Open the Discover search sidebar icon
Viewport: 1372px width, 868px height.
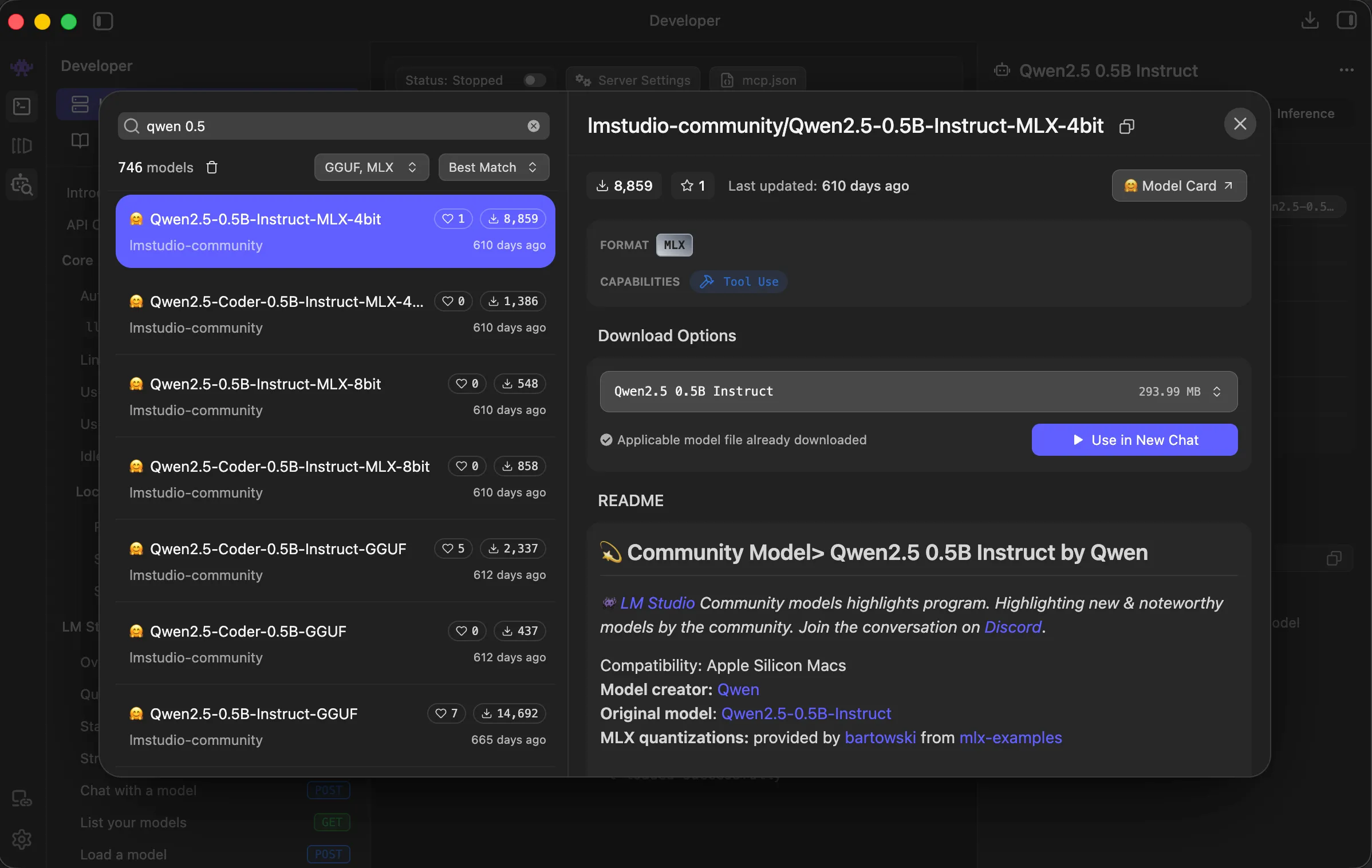point(22,184)
